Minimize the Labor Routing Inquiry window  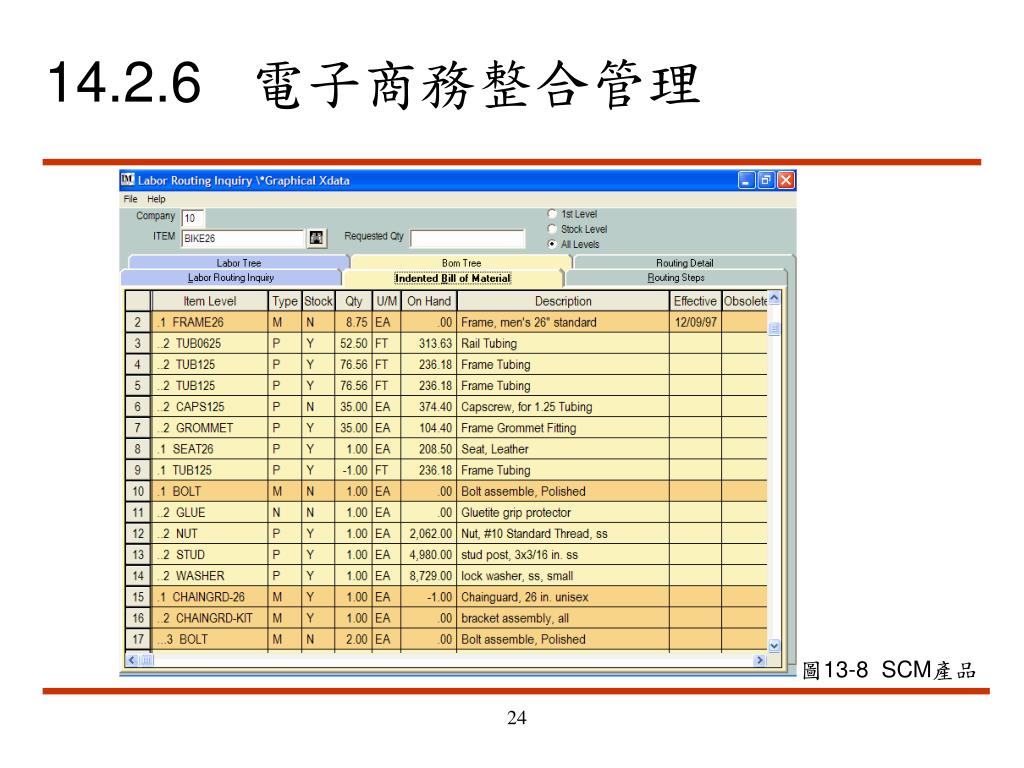pos(746,180)
